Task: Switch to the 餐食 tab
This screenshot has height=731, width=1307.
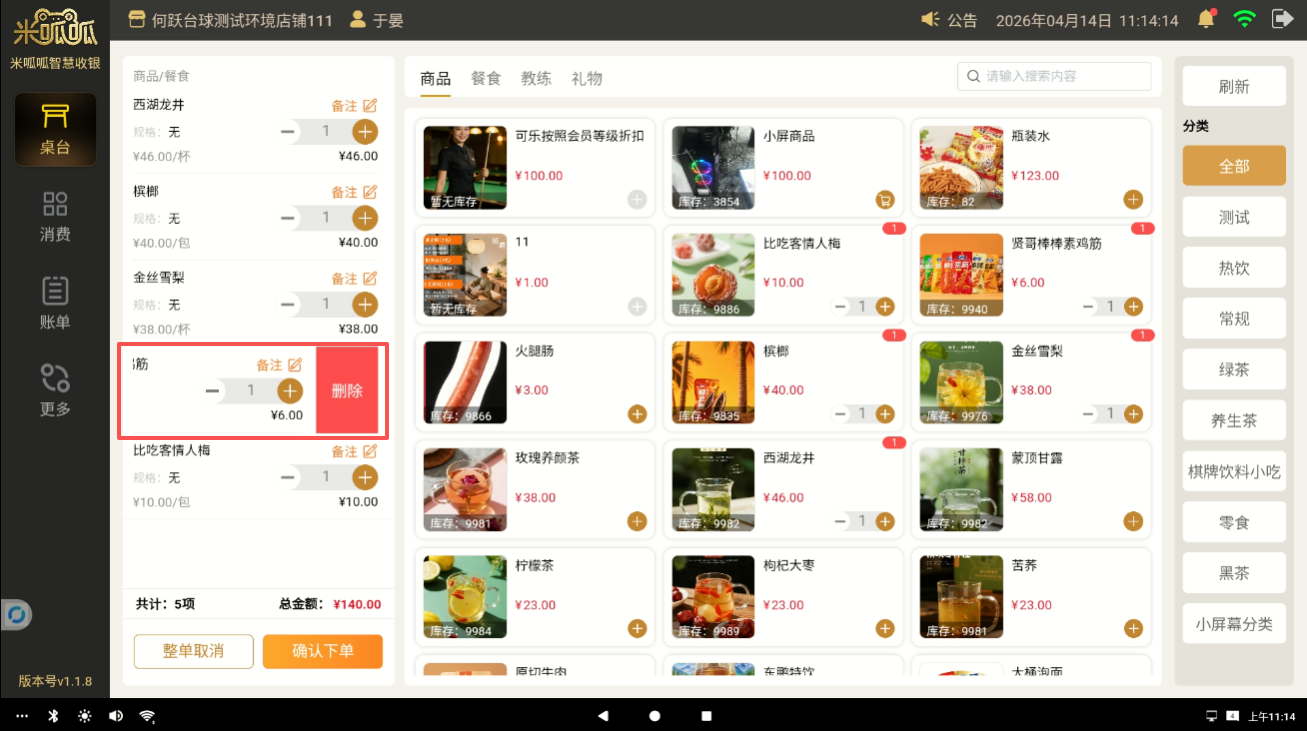Action: (486, 78)
